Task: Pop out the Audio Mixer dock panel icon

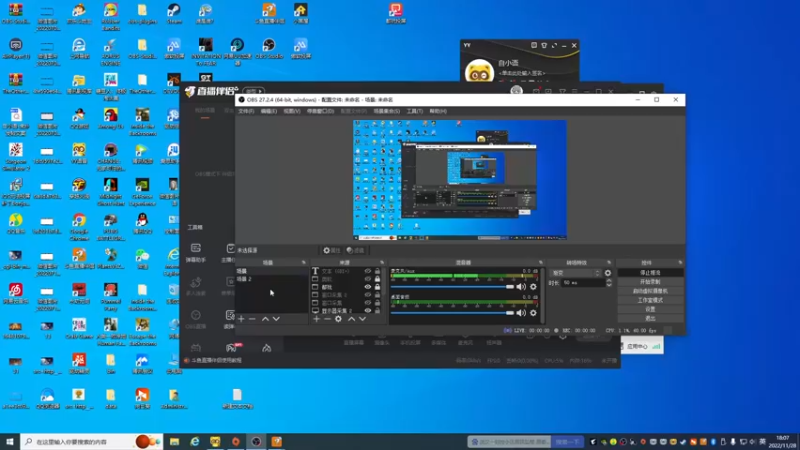Action: (541, 263)
